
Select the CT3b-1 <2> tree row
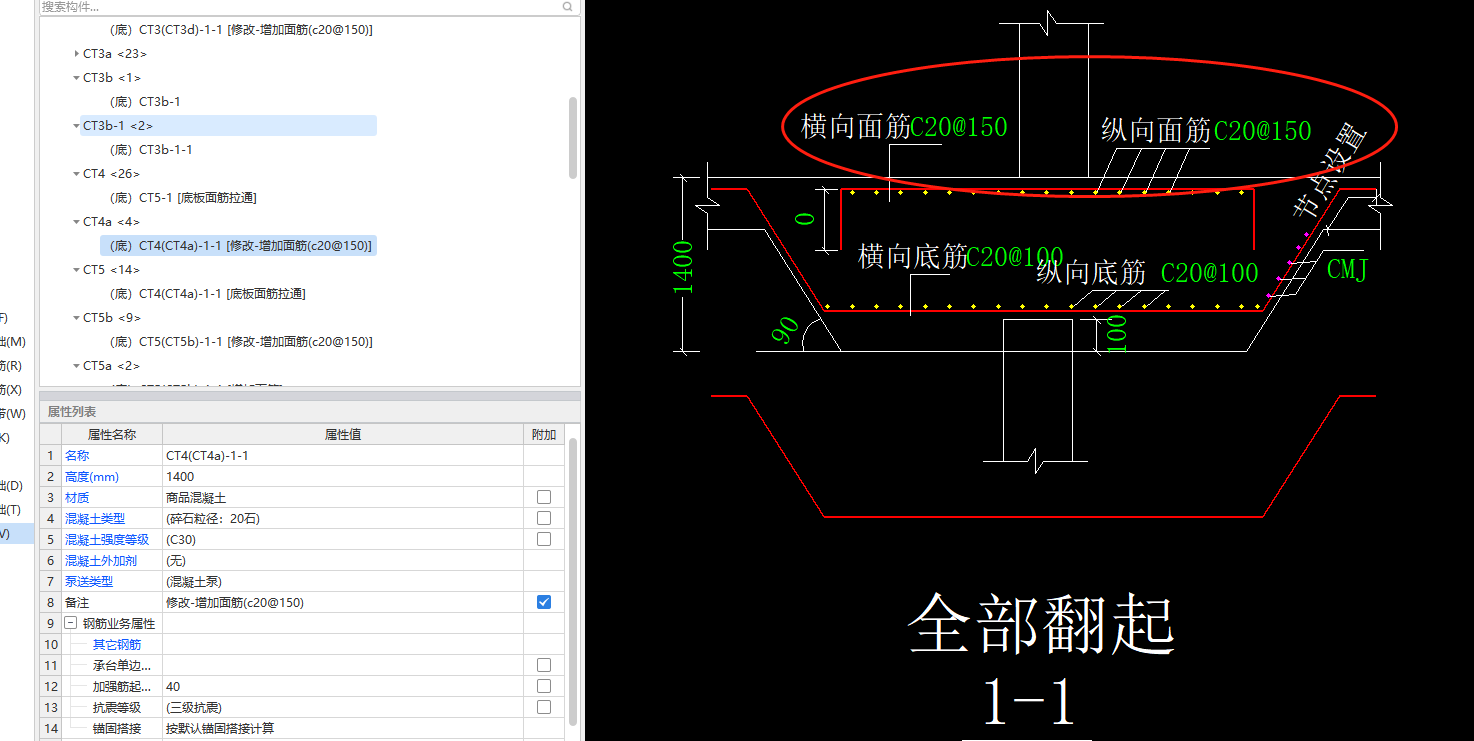pos(228,126)
